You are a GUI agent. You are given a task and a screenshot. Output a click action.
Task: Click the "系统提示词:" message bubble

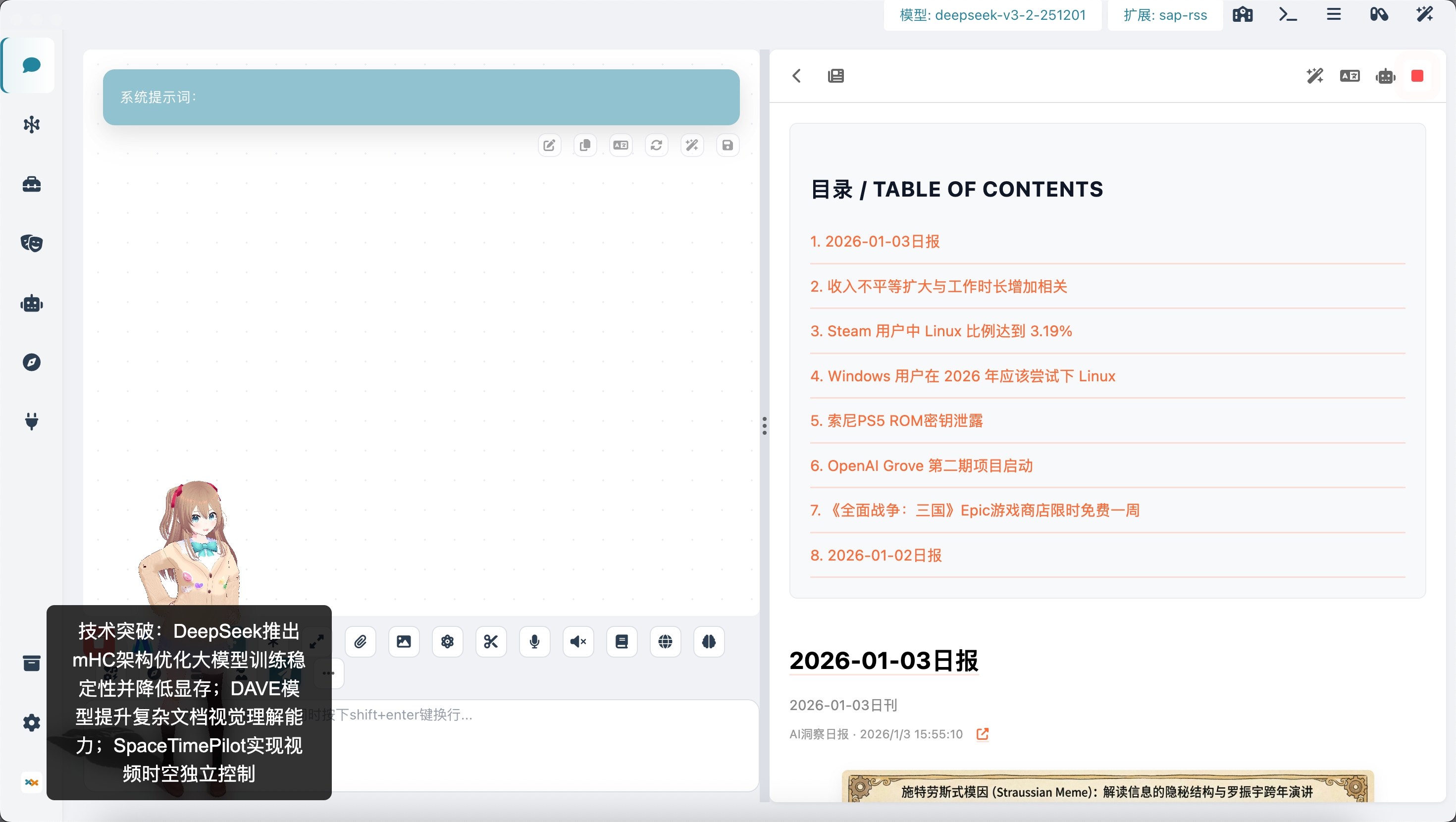pyautogui.click(x=421, y=97)
